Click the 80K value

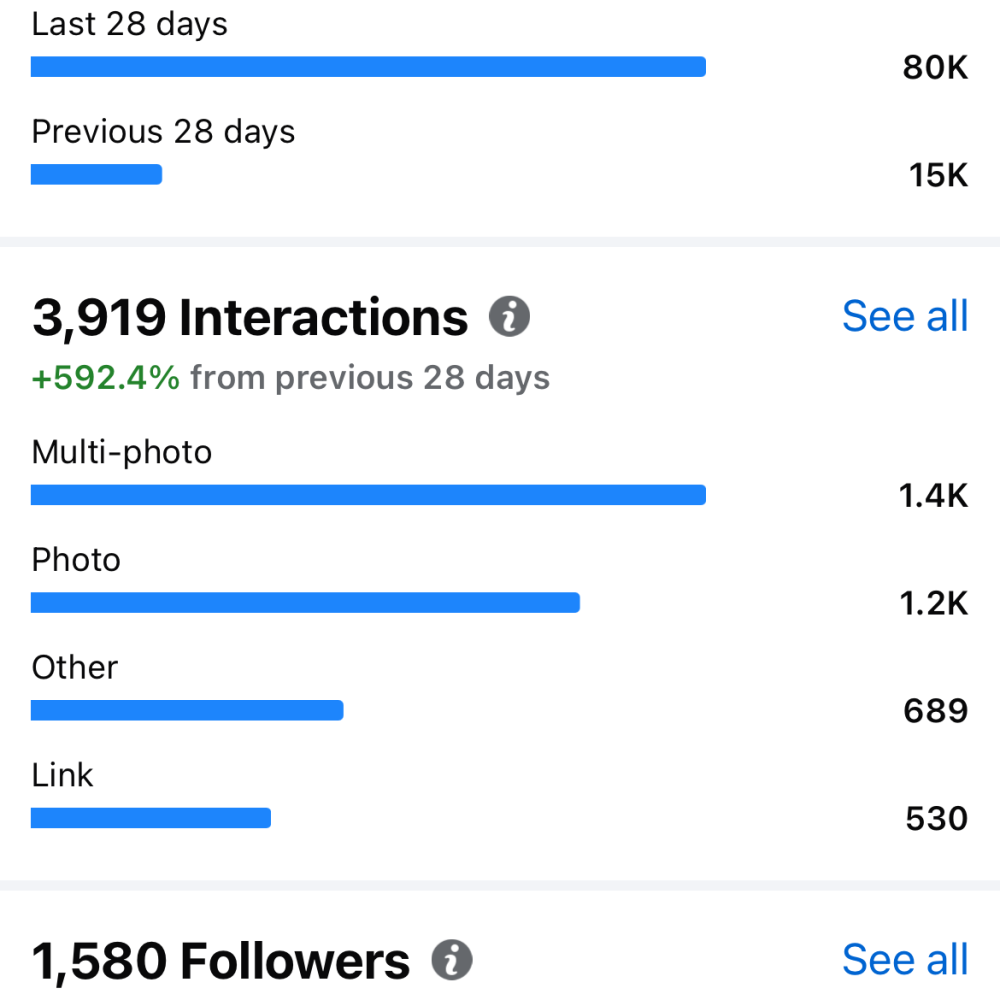pyautogui.click(x=935, y=68)
